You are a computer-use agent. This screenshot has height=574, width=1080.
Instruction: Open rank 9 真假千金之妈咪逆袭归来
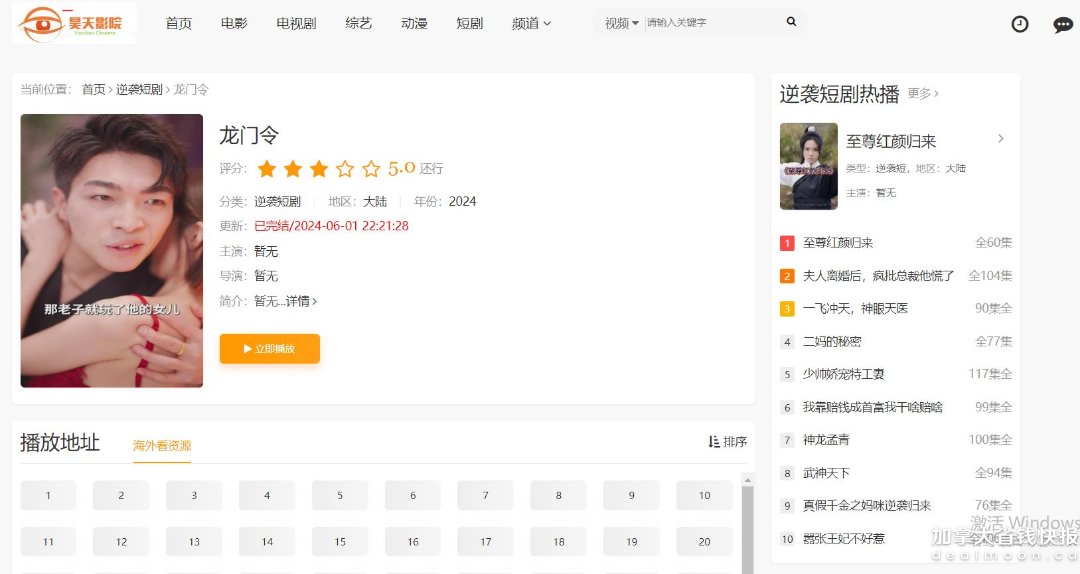[895, 506]
